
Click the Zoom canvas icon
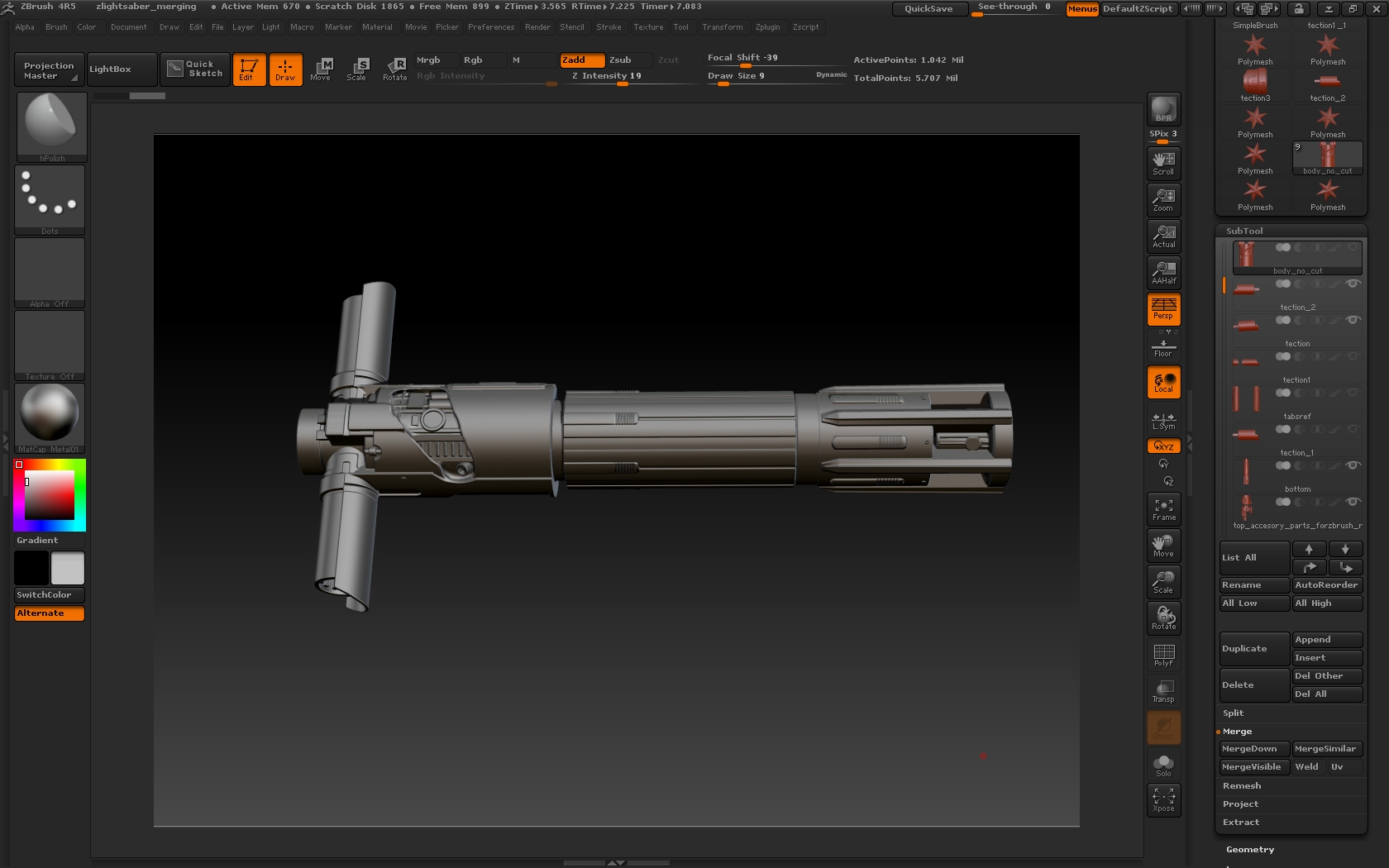tap(1163, 199)
